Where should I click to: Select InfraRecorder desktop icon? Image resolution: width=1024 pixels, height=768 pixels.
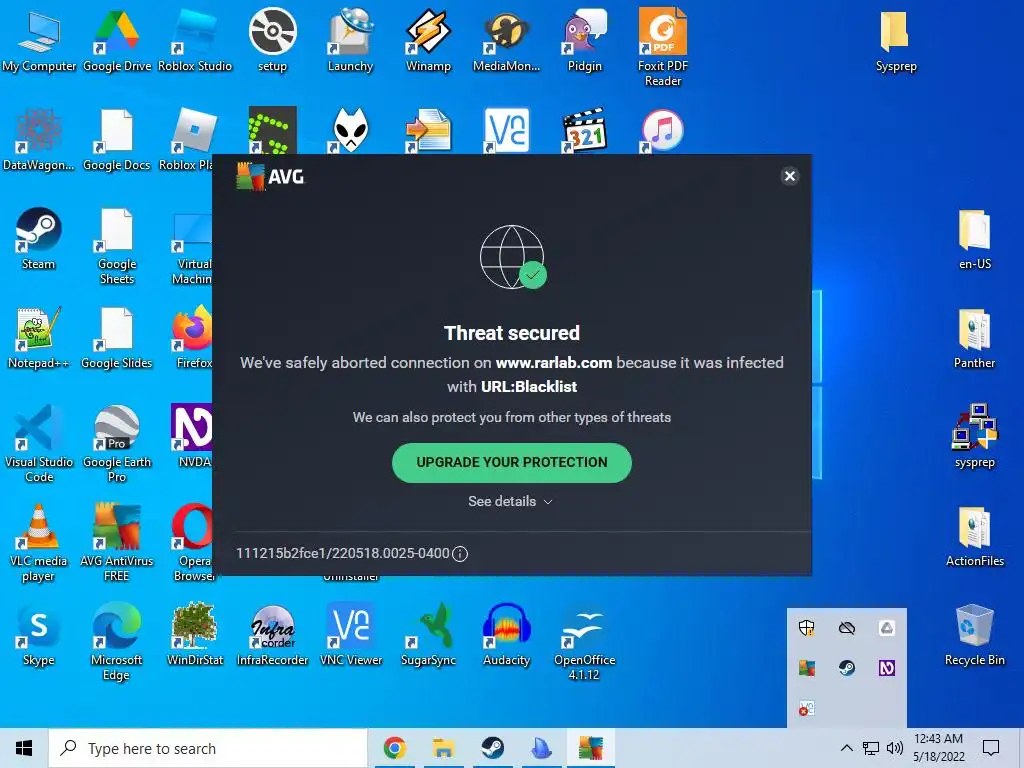pos(272,635)
